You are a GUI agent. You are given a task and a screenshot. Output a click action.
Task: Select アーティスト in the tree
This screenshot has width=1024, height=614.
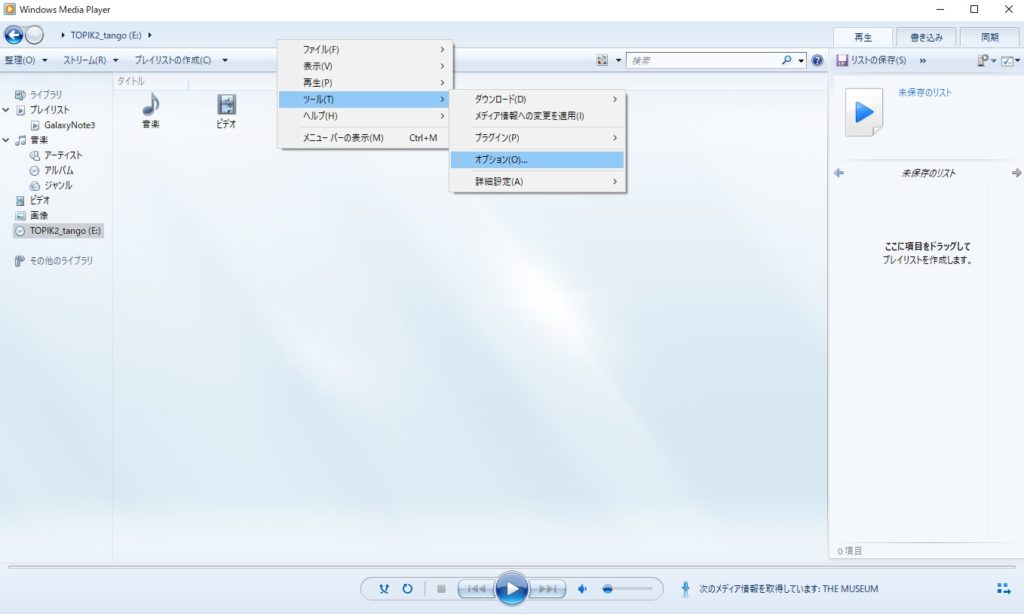pos(56,155)
